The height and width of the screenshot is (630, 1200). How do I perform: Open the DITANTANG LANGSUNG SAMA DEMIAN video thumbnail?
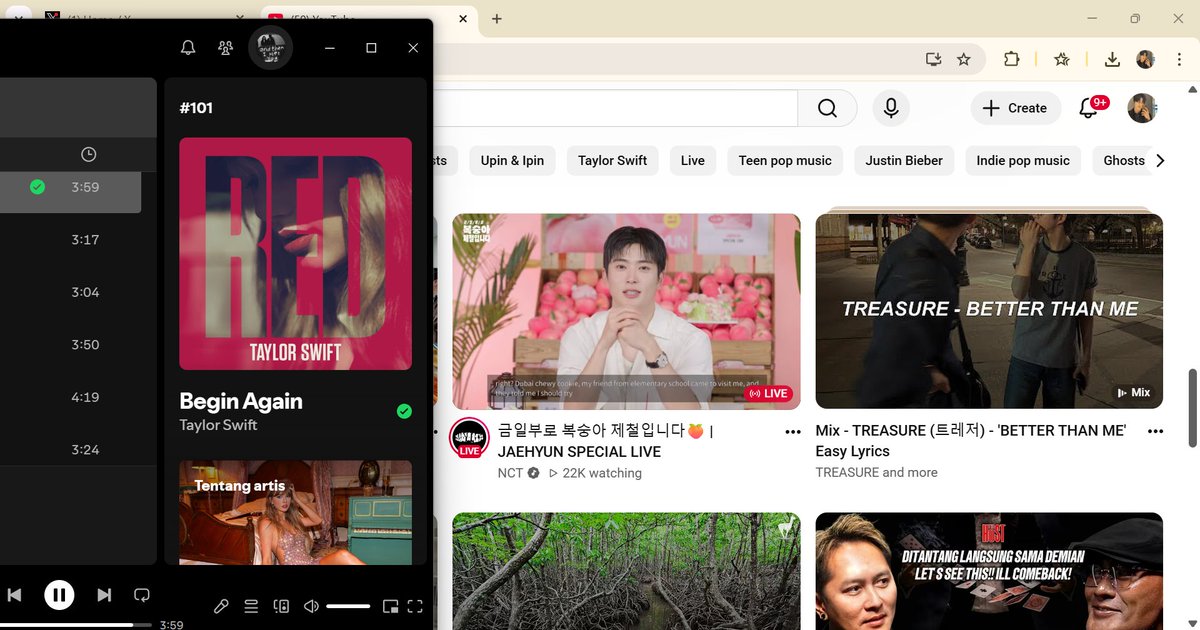pyautogui.click(x=989, y=571)
